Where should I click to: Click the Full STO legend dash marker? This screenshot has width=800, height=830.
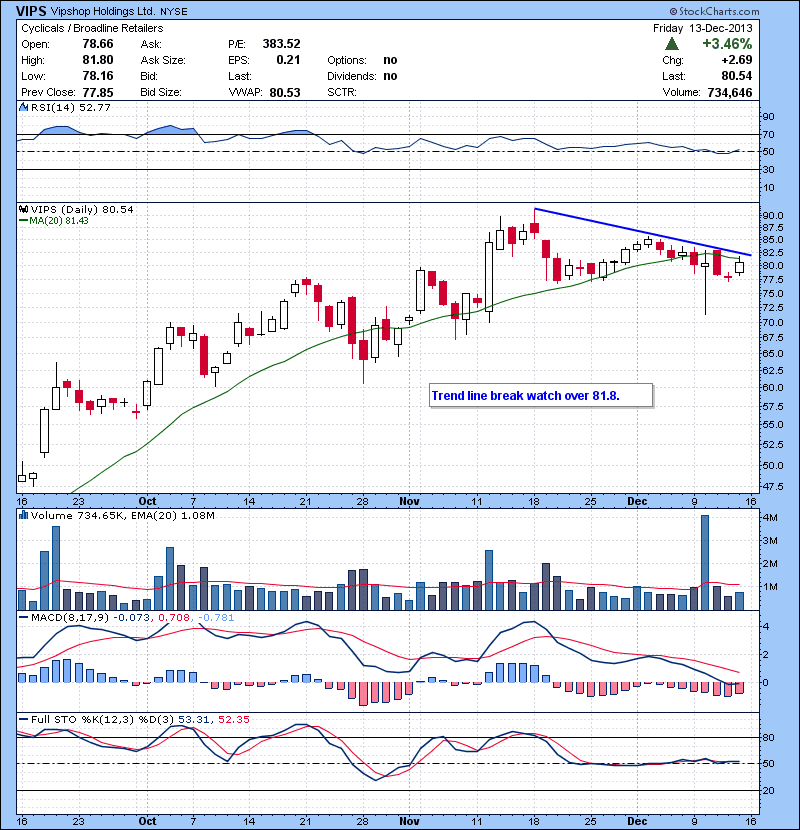(x=23, y=719)
